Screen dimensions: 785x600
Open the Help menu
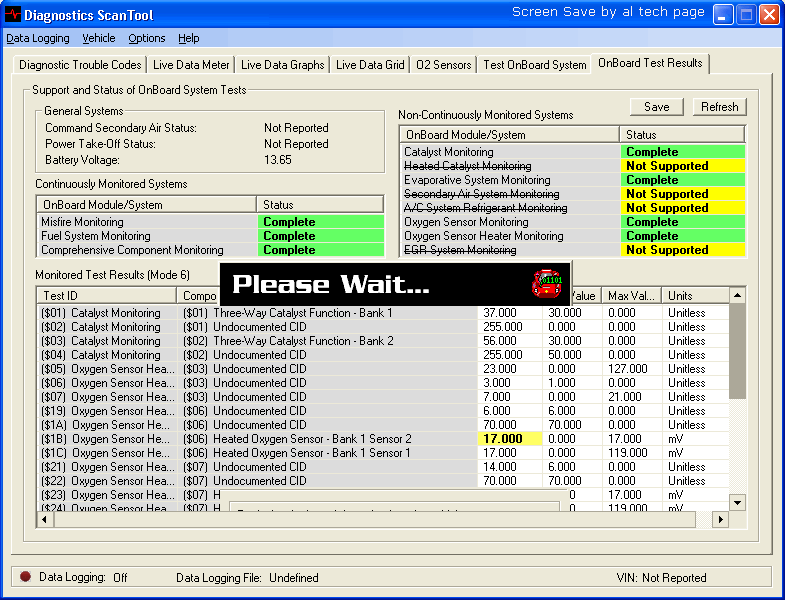click(x=189, y=38)
